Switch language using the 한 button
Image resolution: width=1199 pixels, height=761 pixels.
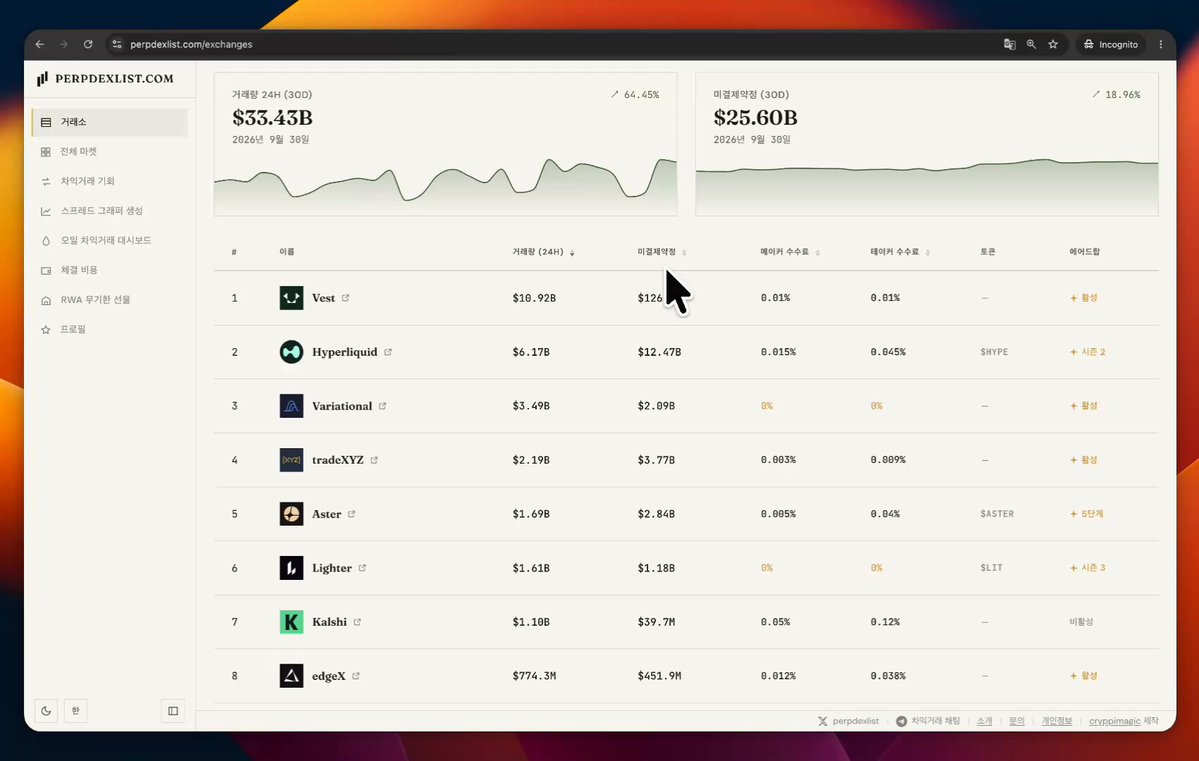tap(76, 711)
